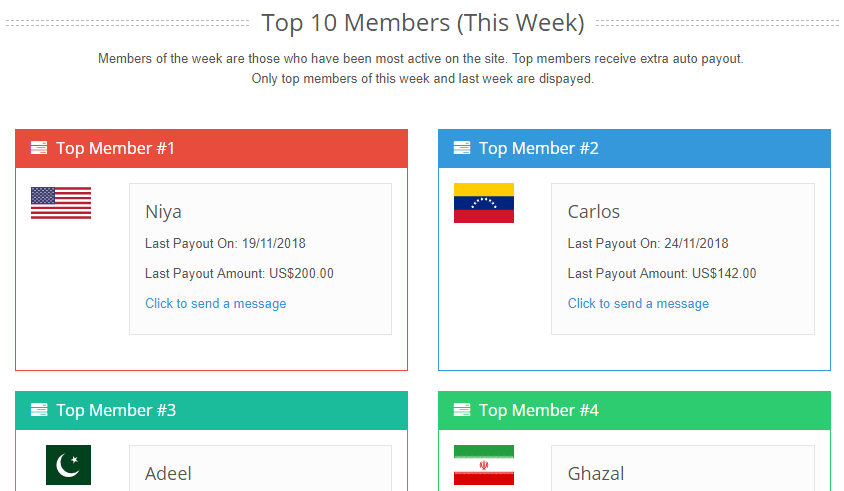Click the Venezuela flag for Carlos
Viewport: 844px width, 491px height.
point(484,203)
